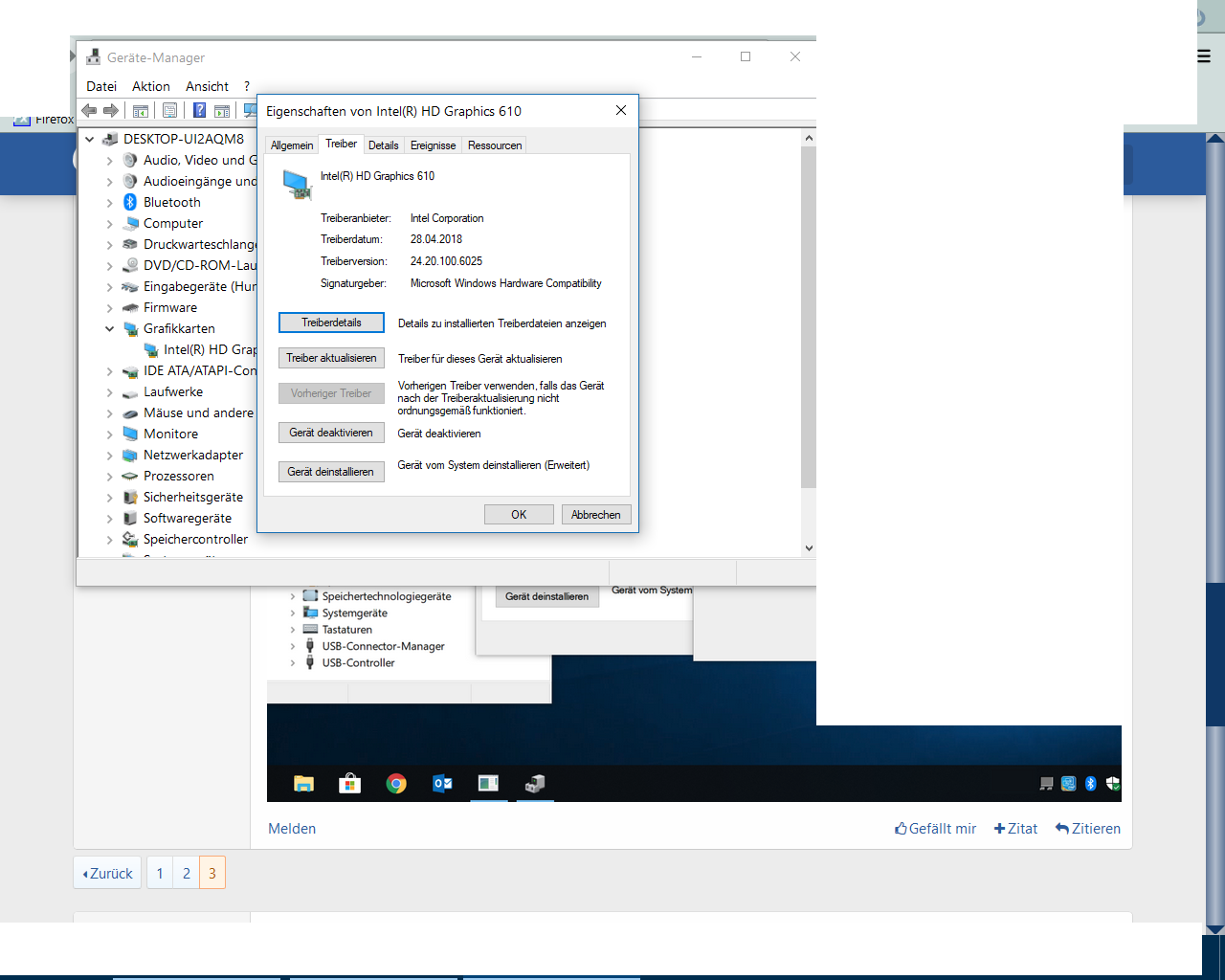Image resolution: width=1225 pixels, height=980 pixels.
Task: Expand the Audio, Video node
Action: 110,161
